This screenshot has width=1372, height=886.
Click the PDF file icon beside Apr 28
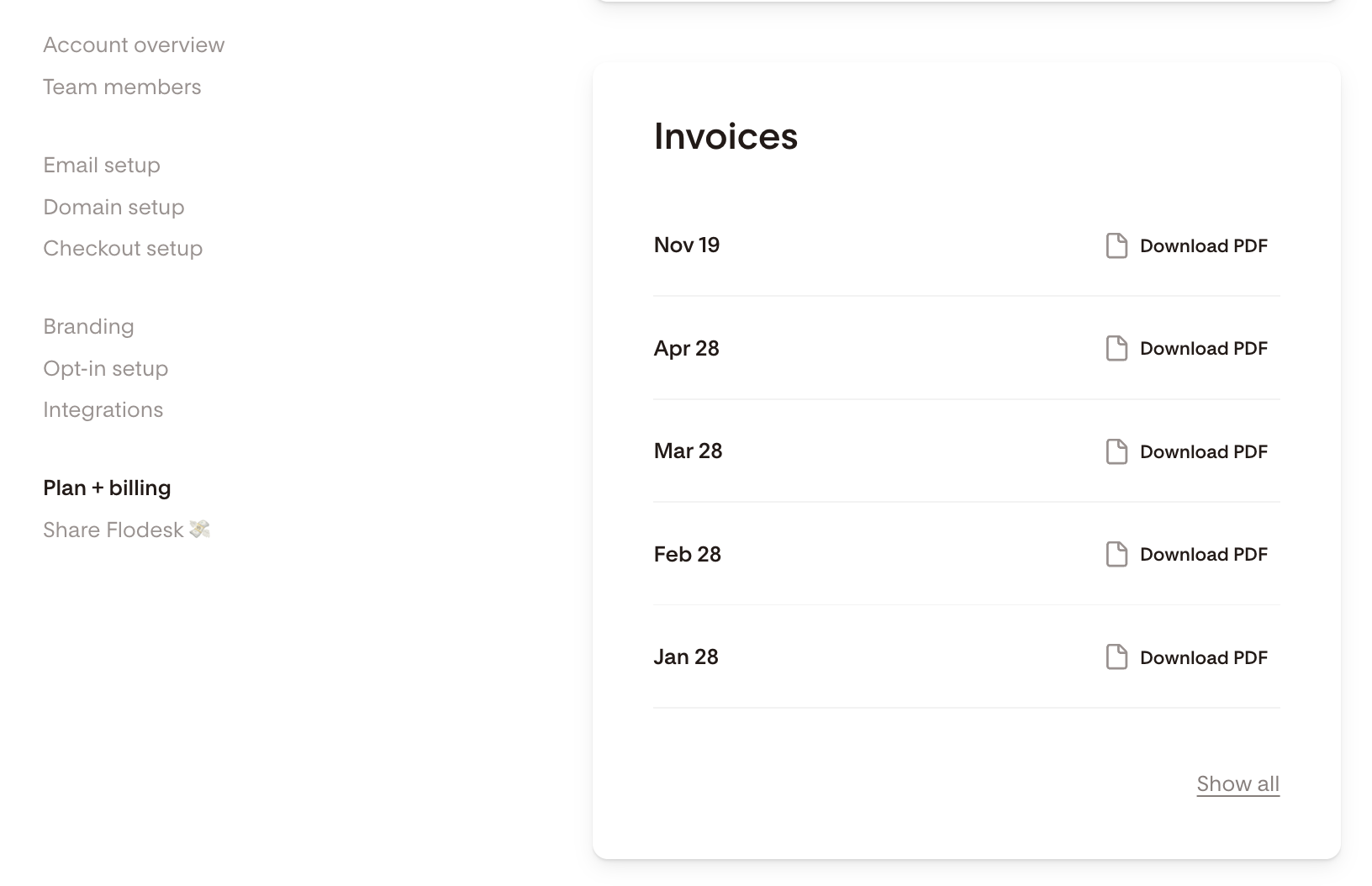click(1116, 348)
